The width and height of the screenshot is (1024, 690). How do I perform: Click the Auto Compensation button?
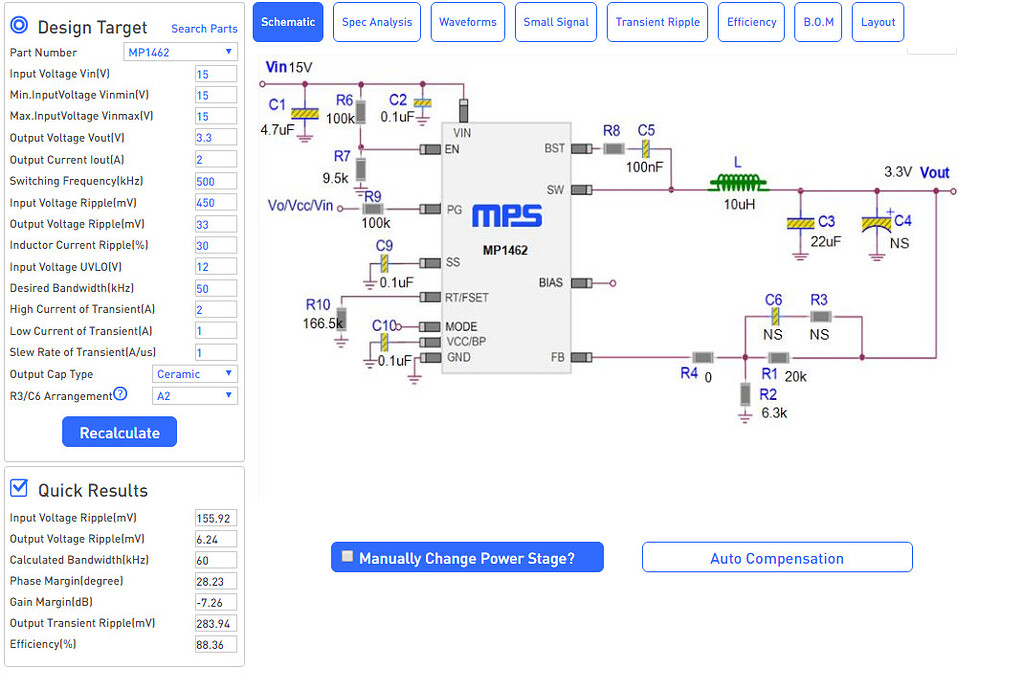coord(776,557)
